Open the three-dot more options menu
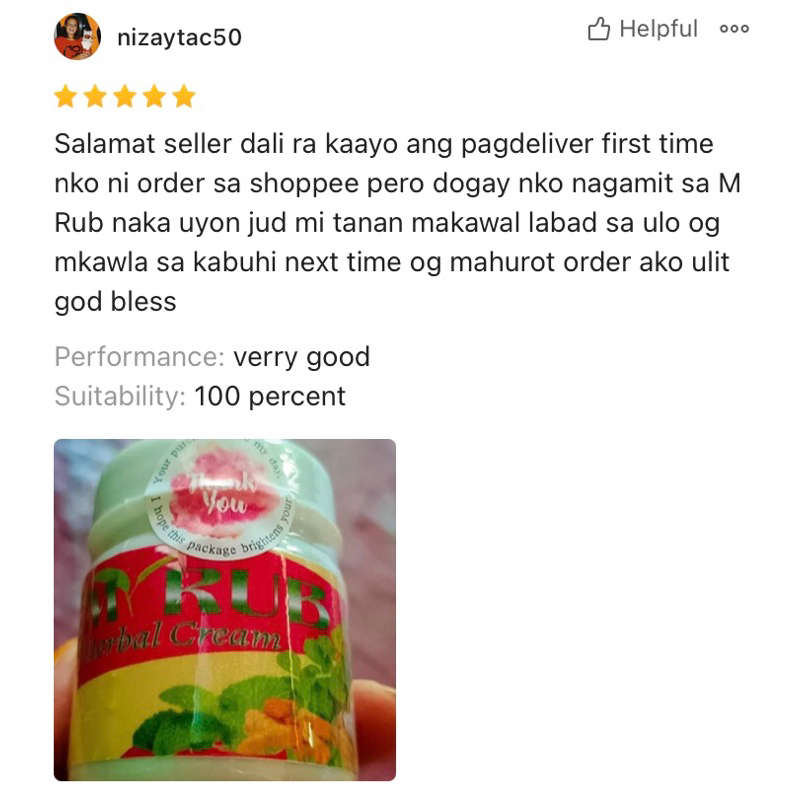The height and width of the screenshot is (800, 800). (x=734, y=29)
